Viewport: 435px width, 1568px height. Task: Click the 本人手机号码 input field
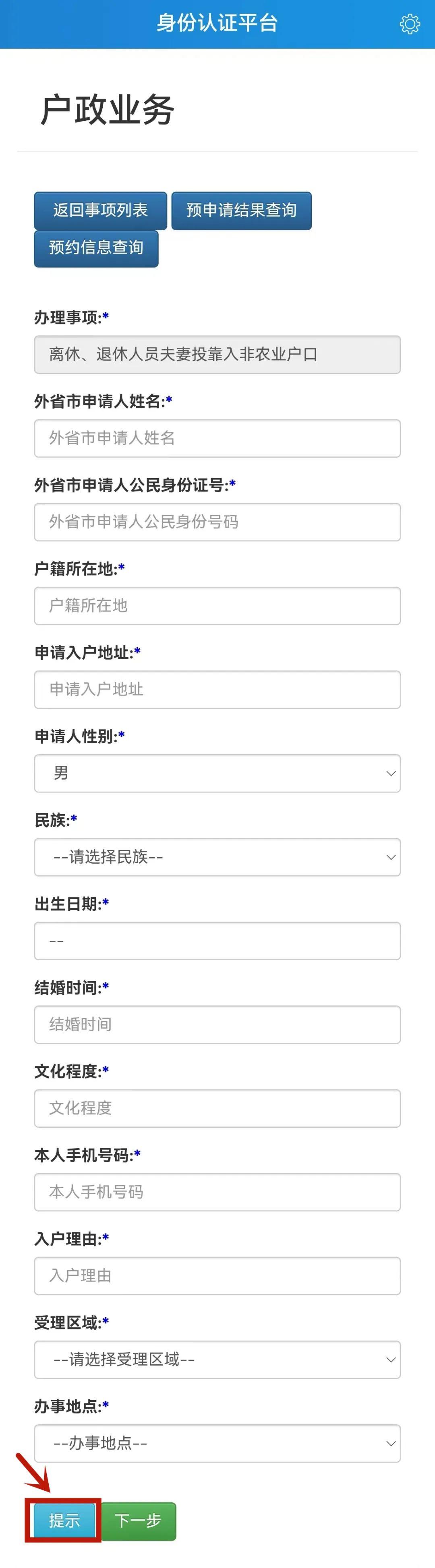217,1193
